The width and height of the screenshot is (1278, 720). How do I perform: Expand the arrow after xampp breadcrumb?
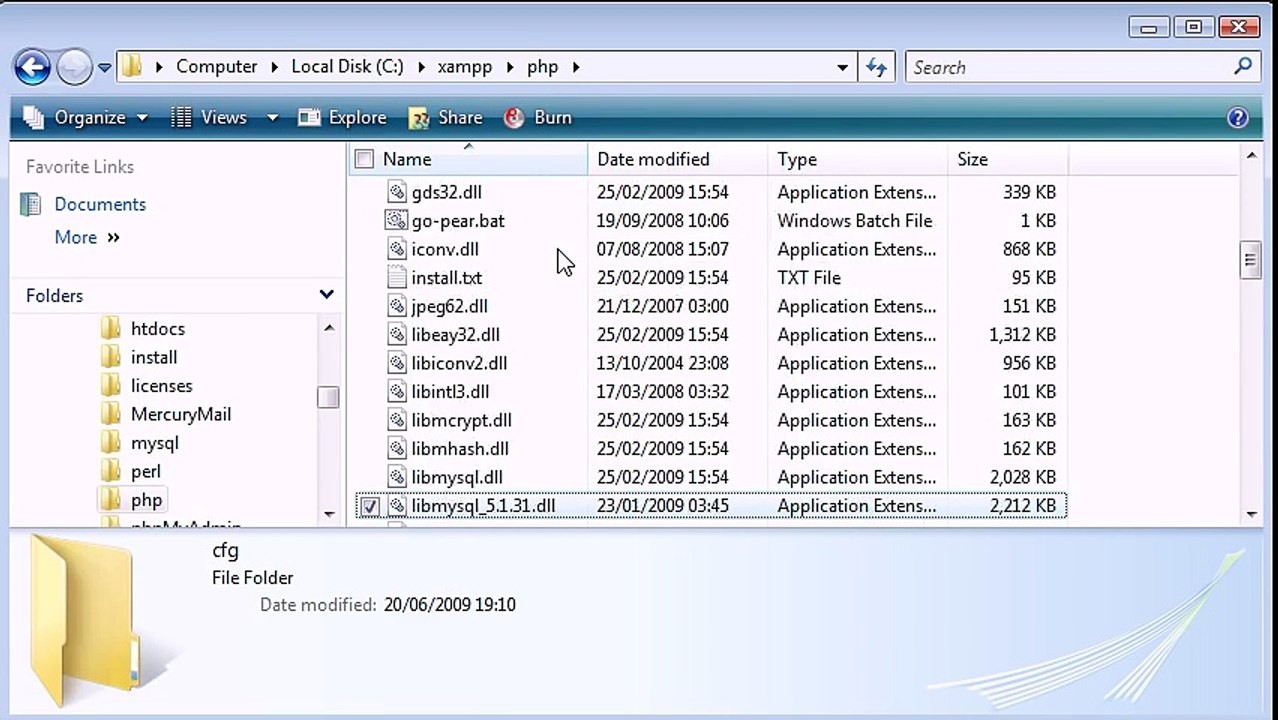coord(509,67)
